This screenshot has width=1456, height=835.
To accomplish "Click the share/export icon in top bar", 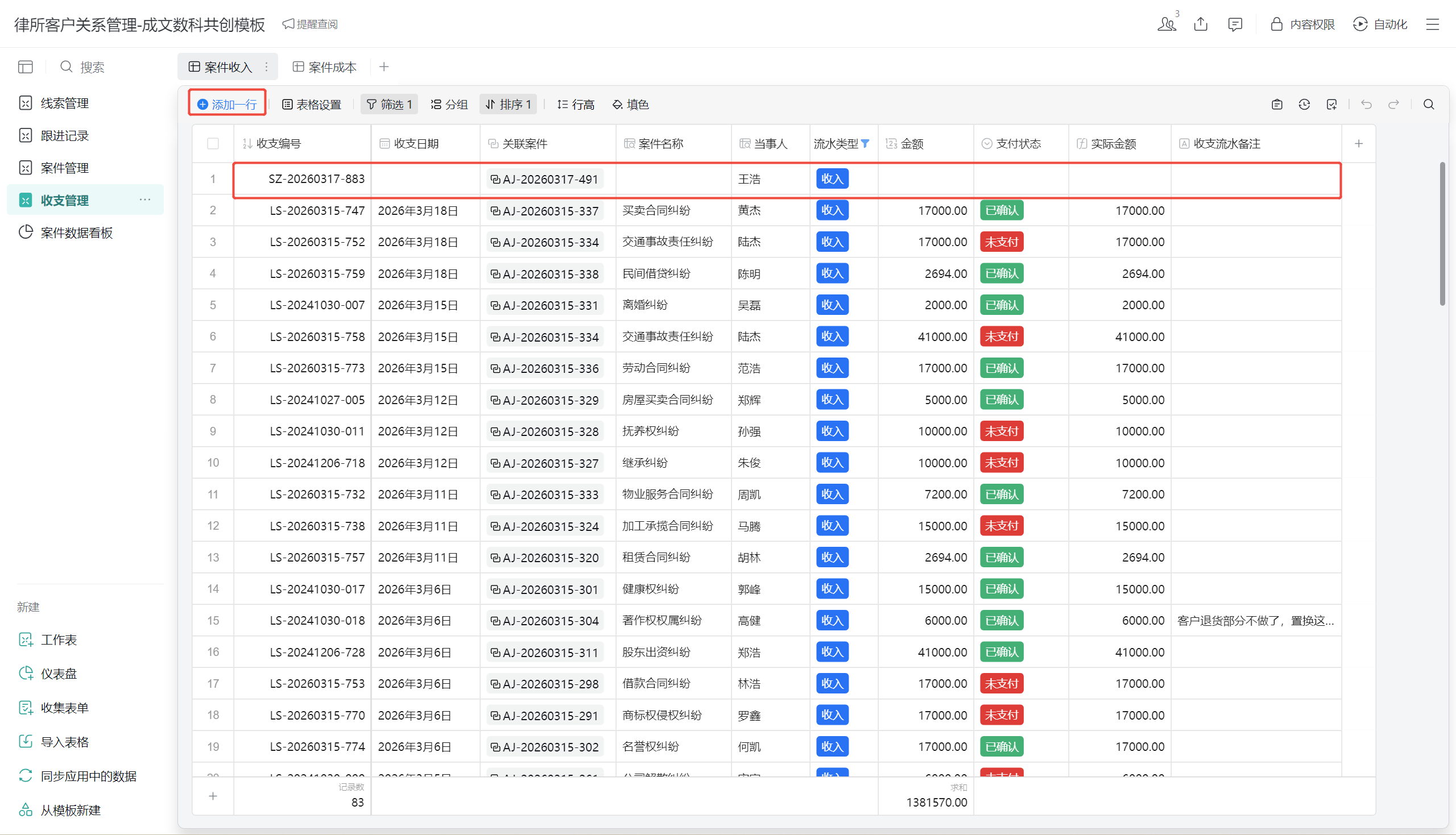I will tap(1200, 24).
